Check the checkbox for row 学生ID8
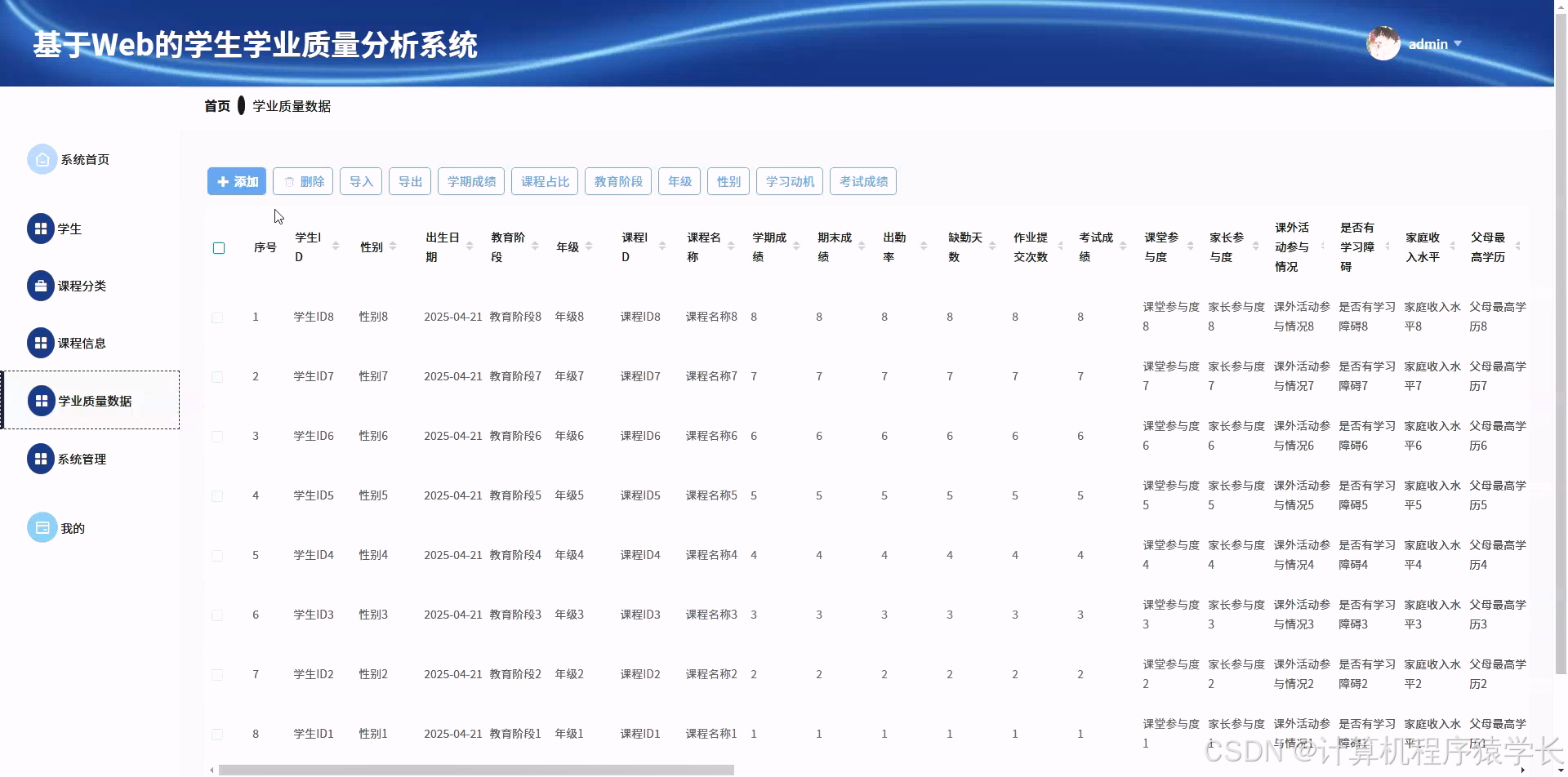The width and height of the screenshot is (1568, 777). (x=217, y=317)
